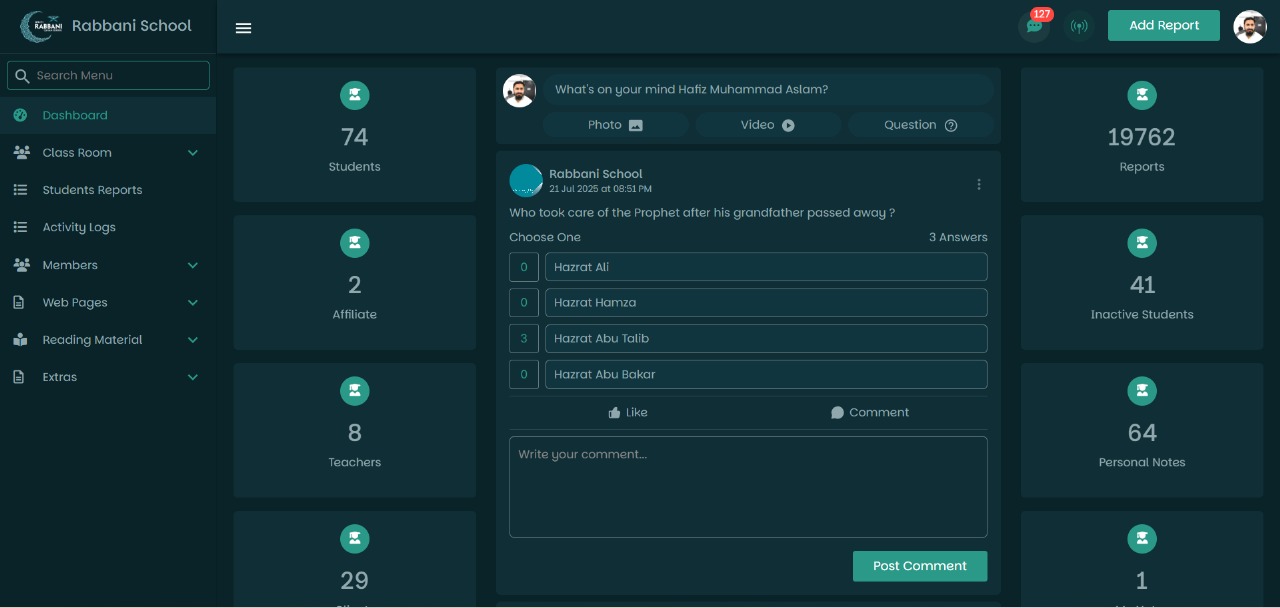Click the Video post button
1280x608 pixels.
768,125
